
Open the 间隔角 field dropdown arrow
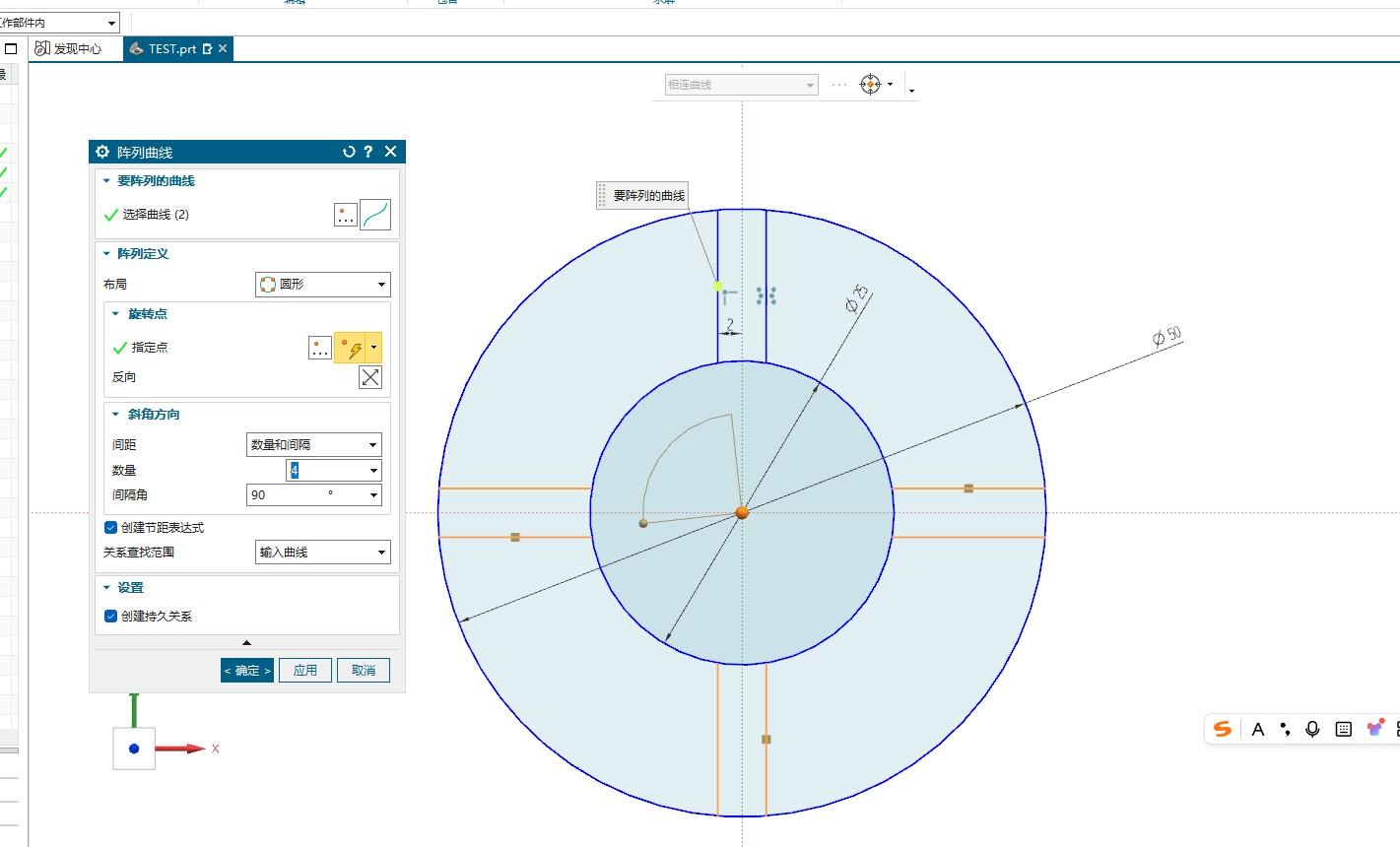[x=373, y=495]
